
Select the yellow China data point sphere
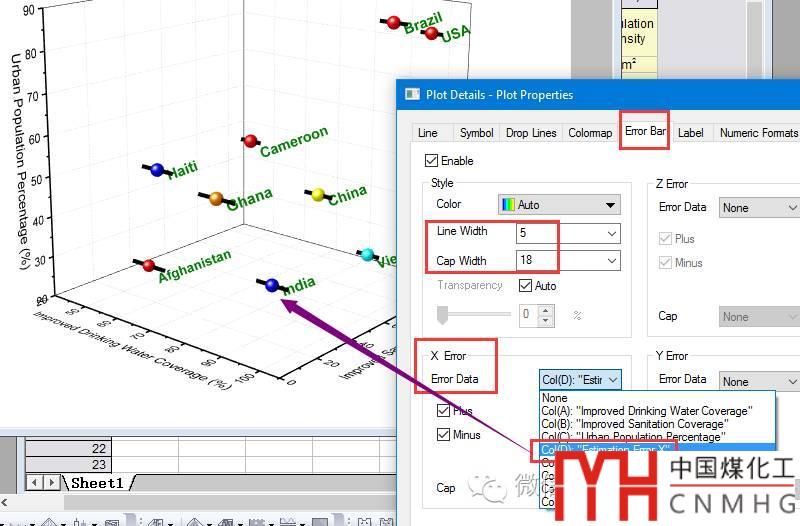click(x=319, y=195)
